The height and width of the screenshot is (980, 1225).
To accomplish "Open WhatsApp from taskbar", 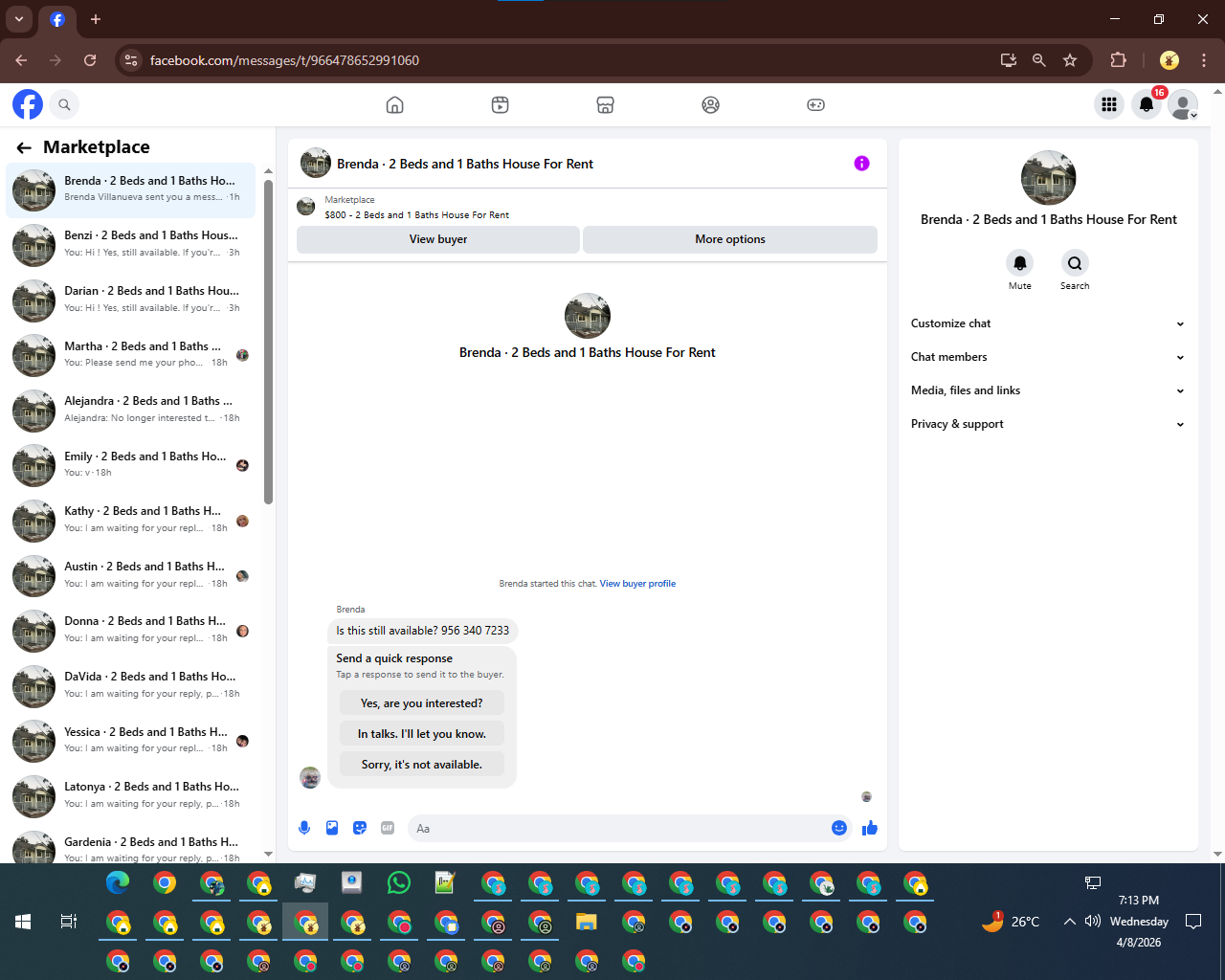I will point(399,882).
